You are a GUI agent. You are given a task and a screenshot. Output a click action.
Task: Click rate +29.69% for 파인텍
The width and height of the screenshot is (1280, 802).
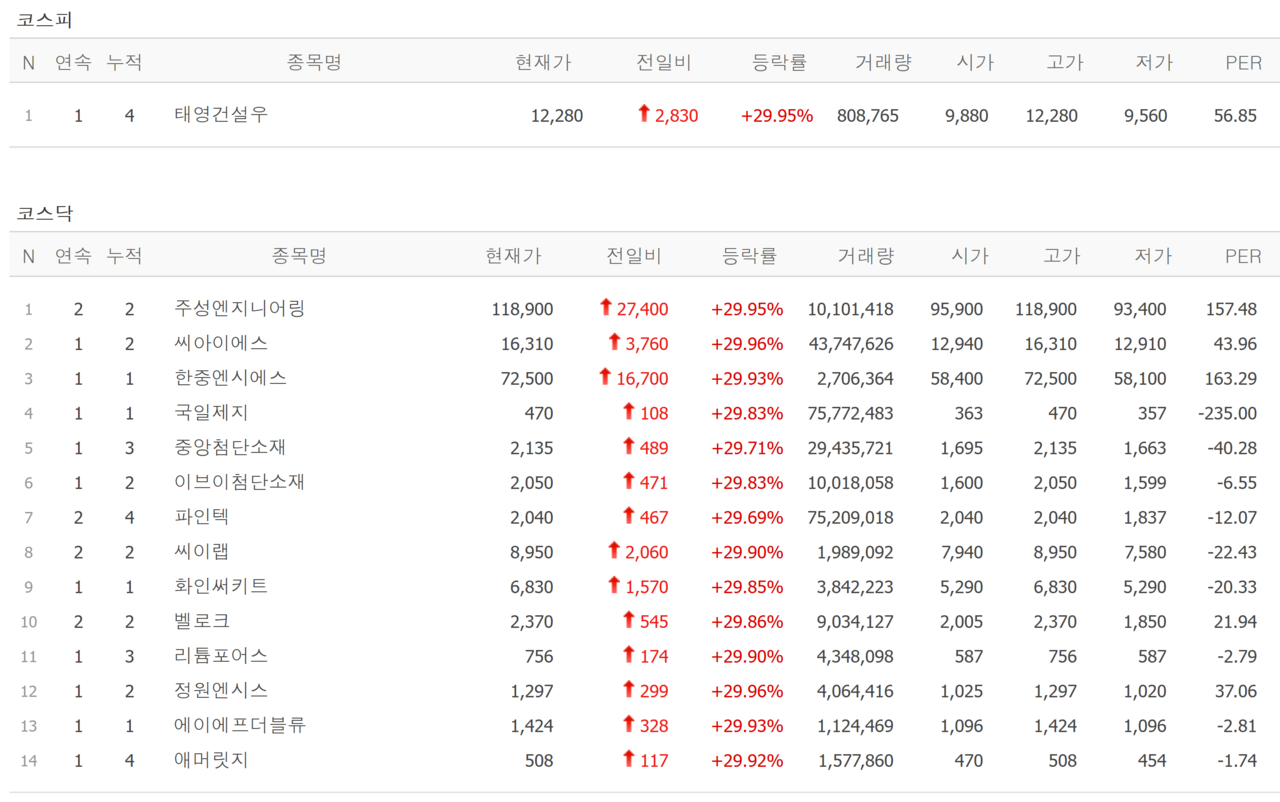747,518
